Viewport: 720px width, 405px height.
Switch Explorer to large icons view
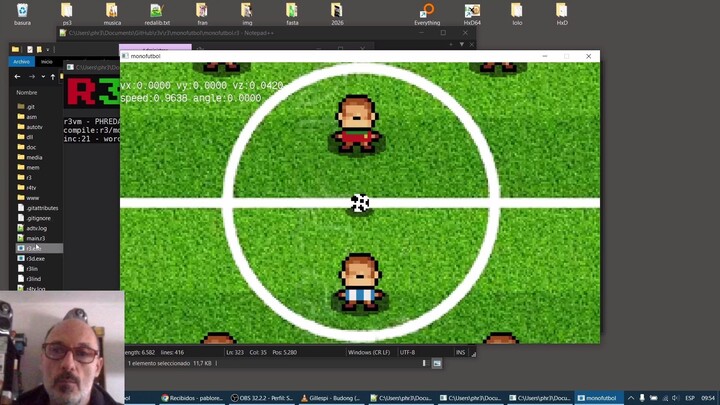437,363
